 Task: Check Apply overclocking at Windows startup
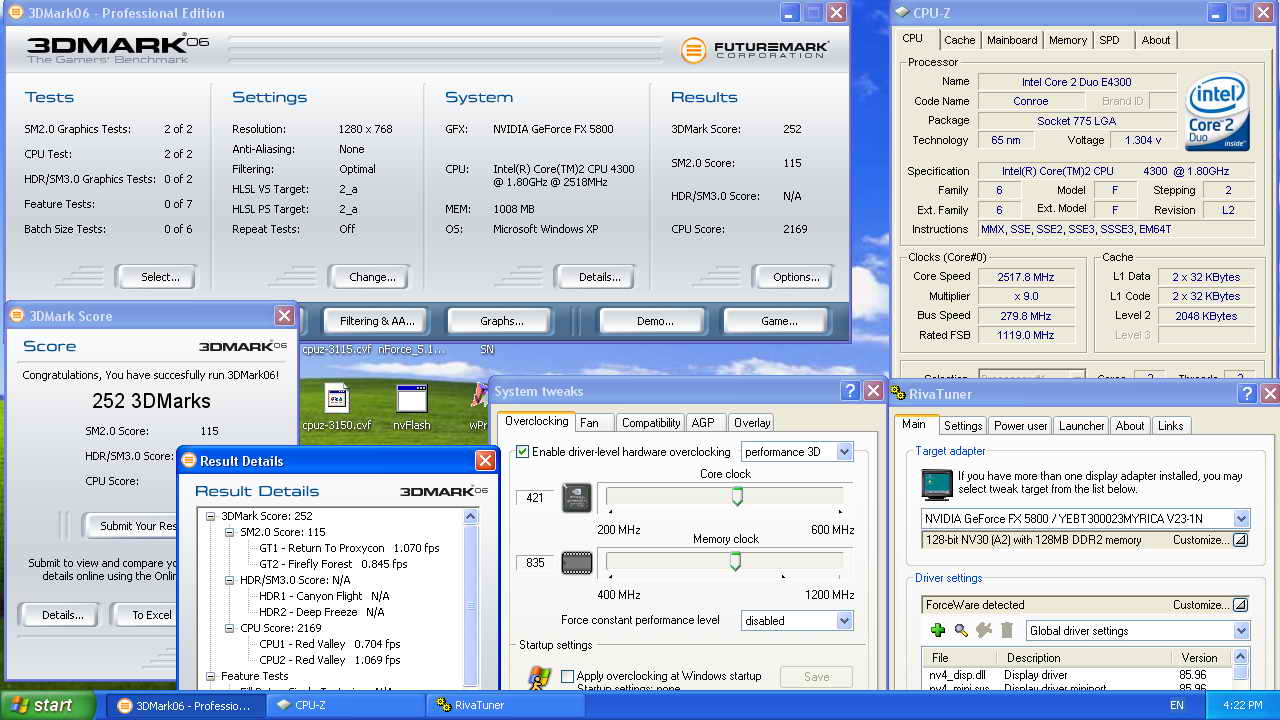click(567, 676)
